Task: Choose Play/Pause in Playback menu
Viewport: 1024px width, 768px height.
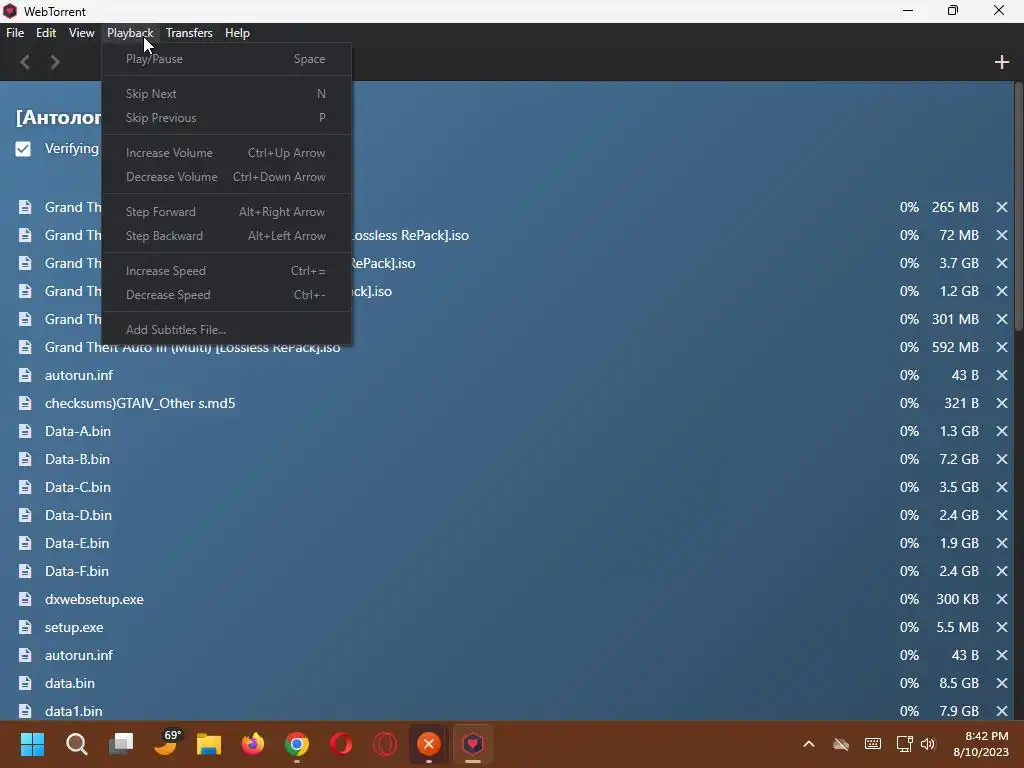Action: click(x=226, y=59)
